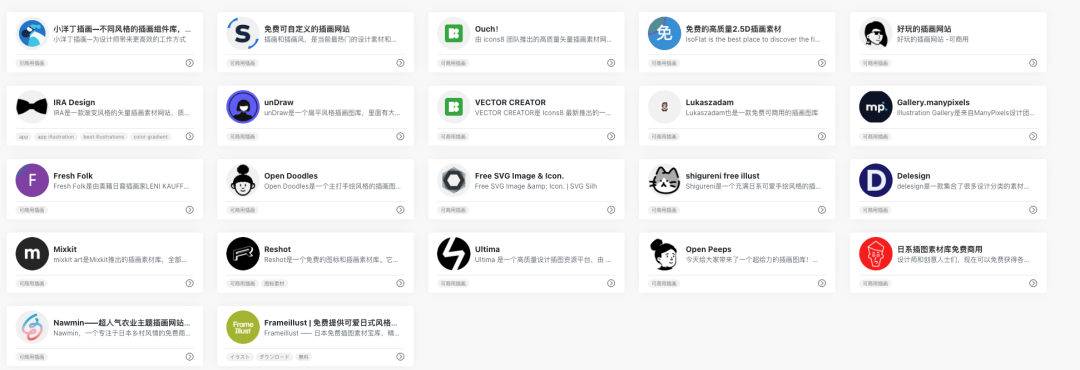Open the Open Doodles title link
1080x370 pixels.
[x=291, y=176]
